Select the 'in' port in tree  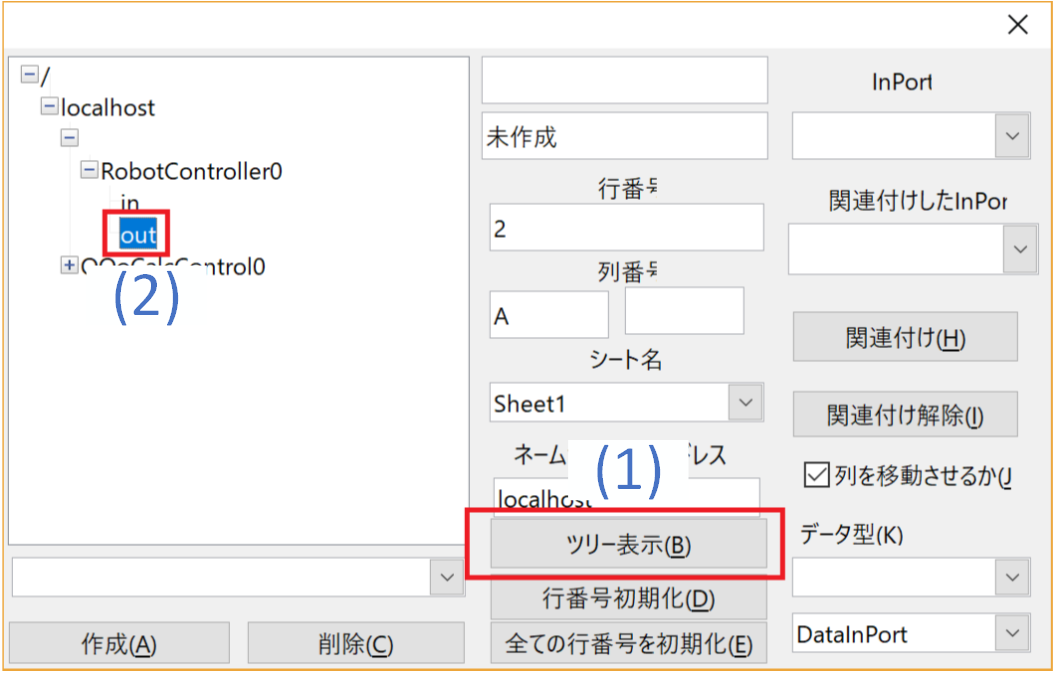click(130, 204)
